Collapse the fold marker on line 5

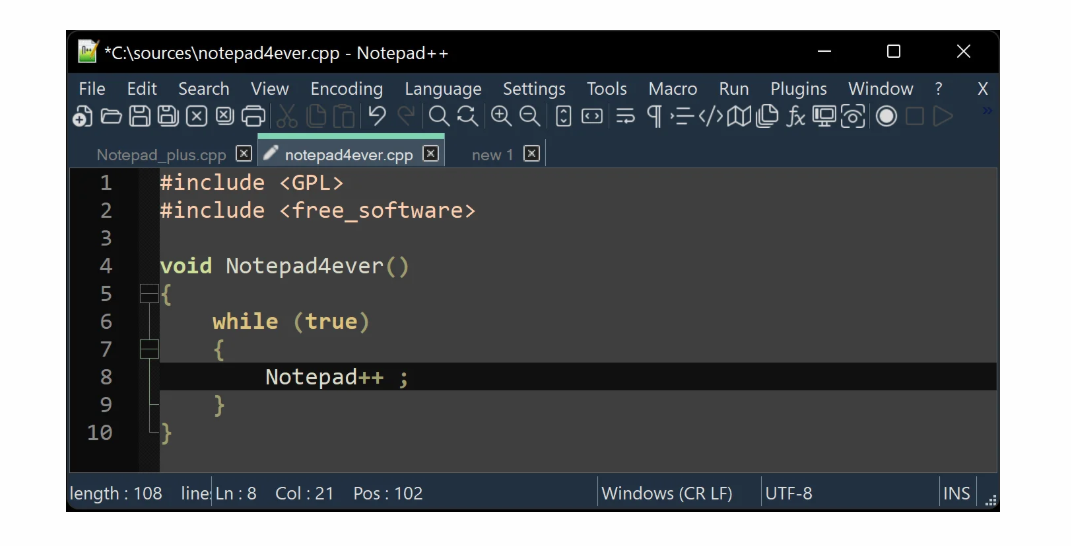click(149, 294)
